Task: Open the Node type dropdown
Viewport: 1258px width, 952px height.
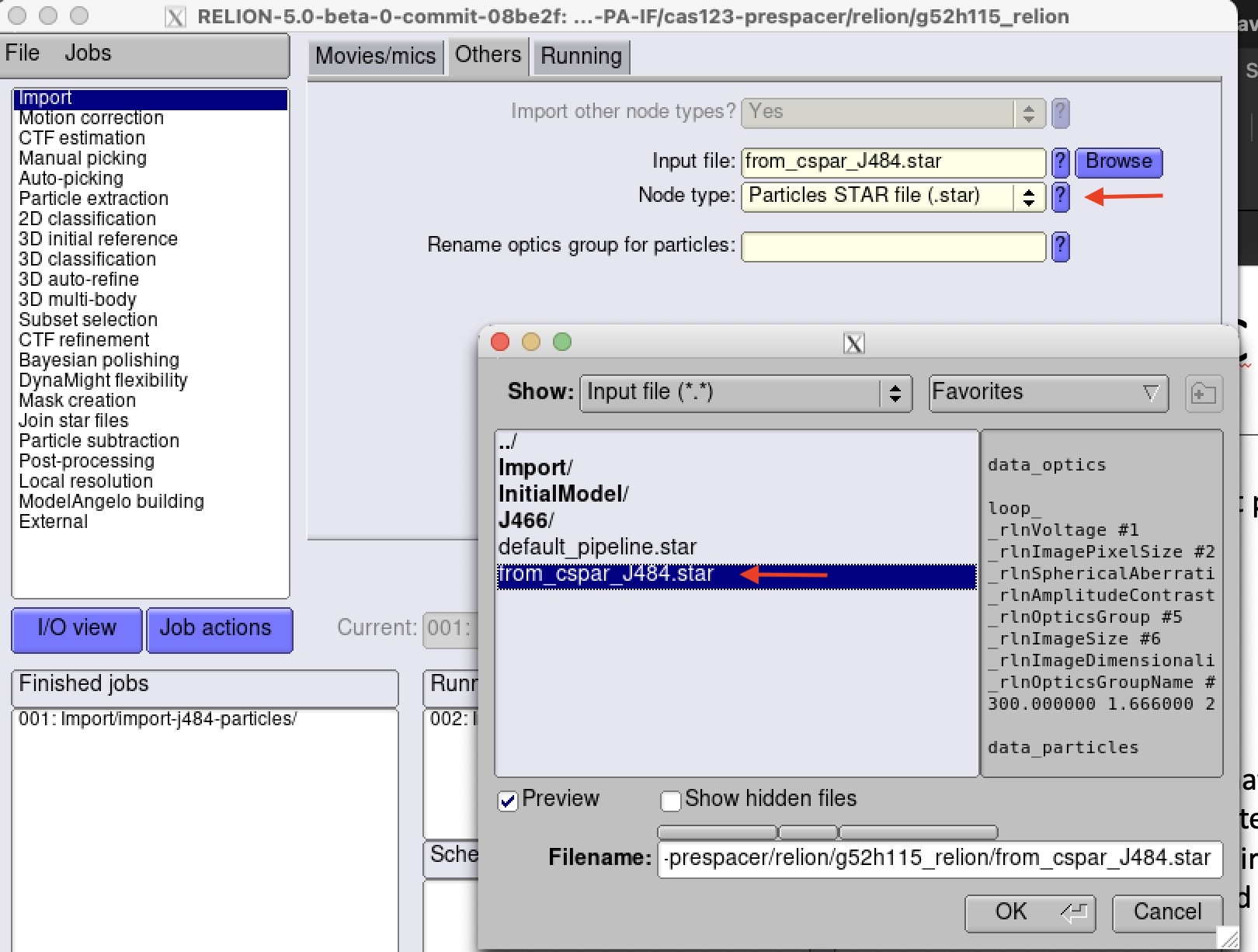Action: 893,196
